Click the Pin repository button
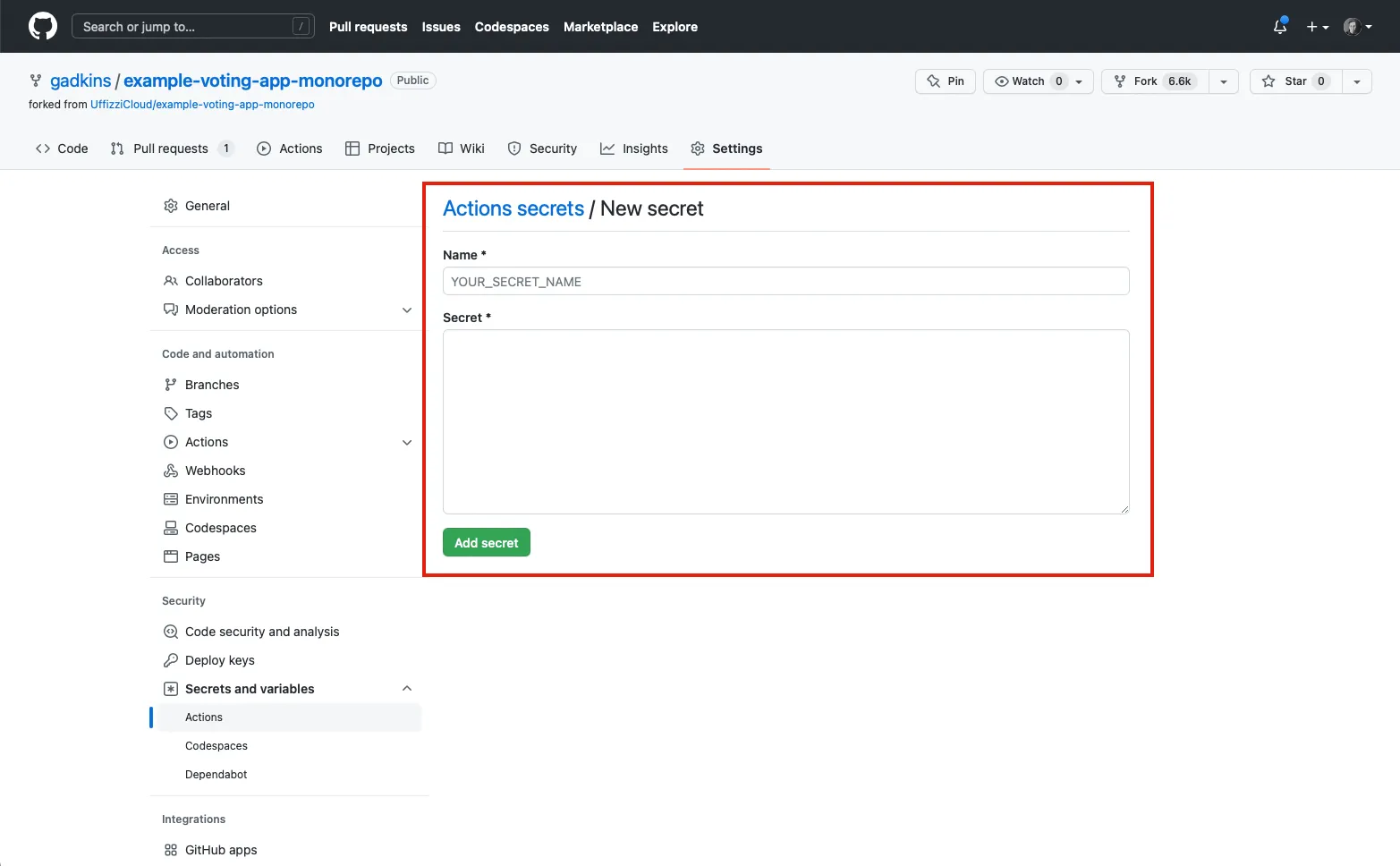This screenshot has height=866, width=1400. (946, 81)
